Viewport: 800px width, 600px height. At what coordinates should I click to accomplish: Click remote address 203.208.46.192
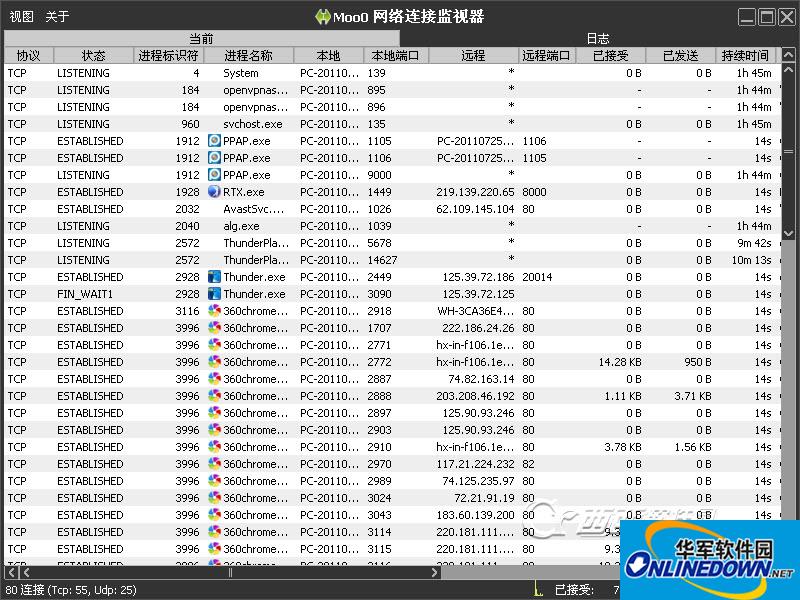[x=475, y=396]
